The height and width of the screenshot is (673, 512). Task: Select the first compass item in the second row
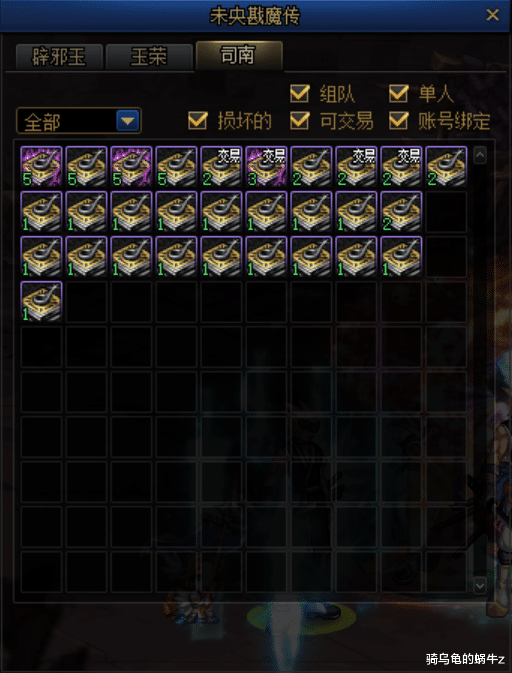(x=42, y=212)
